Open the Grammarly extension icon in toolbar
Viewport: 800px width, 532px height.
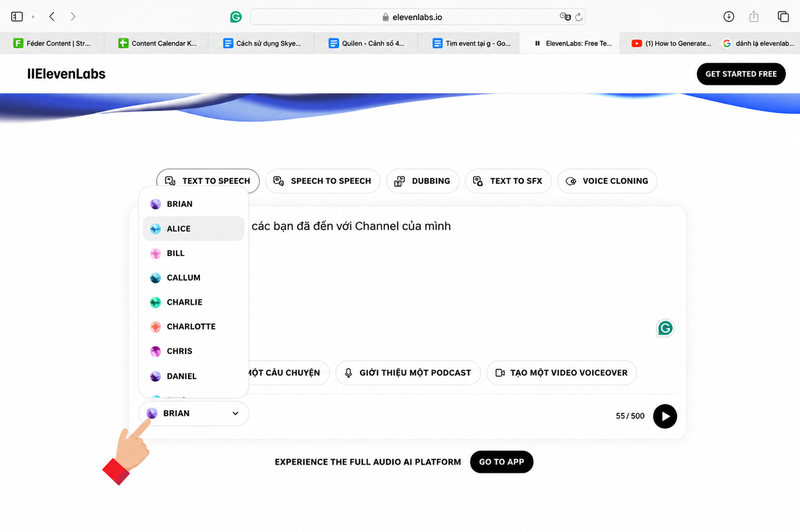pyautogui.click(x=236, y=17)
